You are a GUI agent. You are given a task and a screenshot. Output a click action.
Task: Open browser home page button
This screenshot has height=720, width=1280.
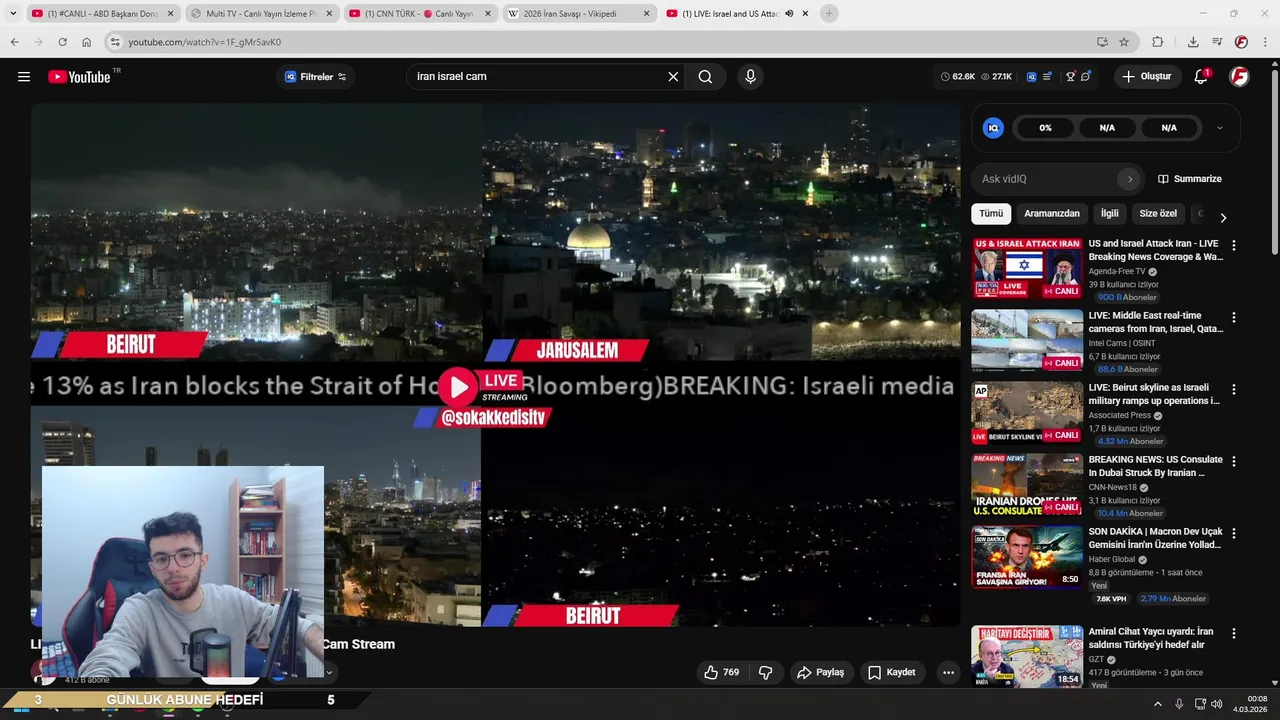click(x=87, y=42)
